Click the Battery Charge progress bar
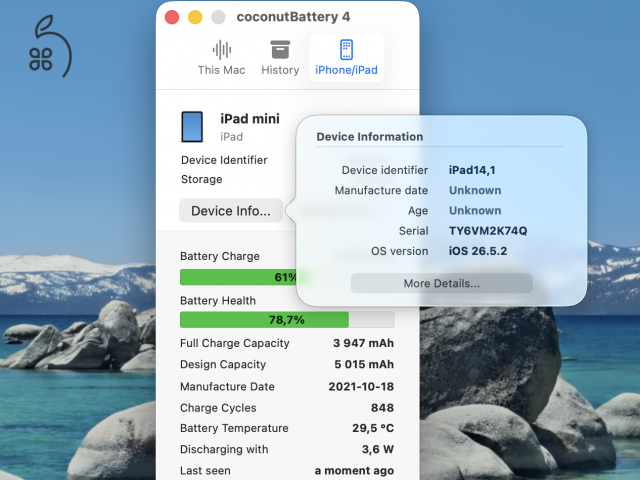The height and width of the screenshot is (480, 640). tap(238, 277)
